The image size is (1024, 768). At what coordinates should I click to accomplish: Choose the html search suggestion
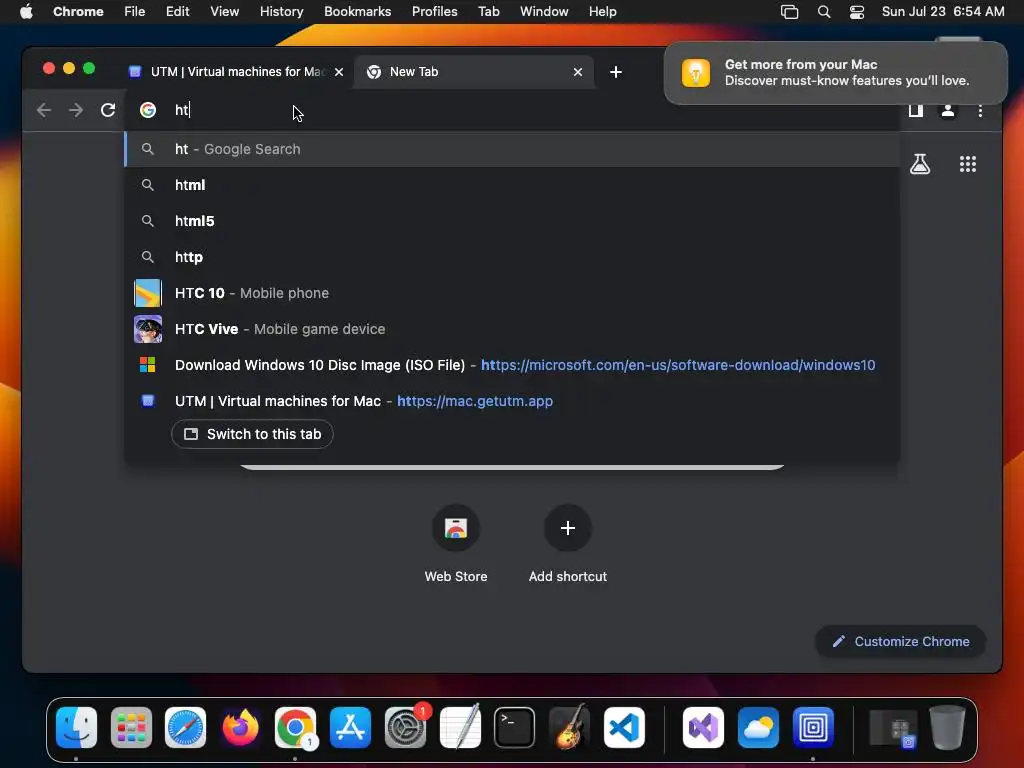[x=512, y=185]
